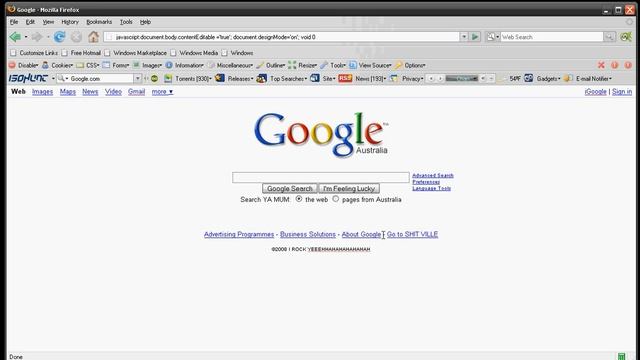Open the Windows Media bookmark

194,53
